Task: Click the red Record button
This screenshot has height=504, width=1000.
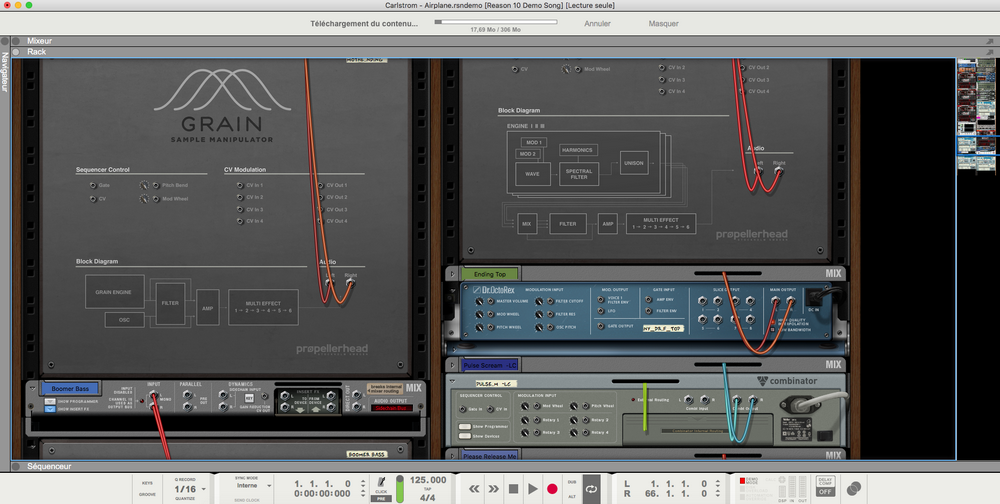Action: pyautogui.click(x=552, y=489)
